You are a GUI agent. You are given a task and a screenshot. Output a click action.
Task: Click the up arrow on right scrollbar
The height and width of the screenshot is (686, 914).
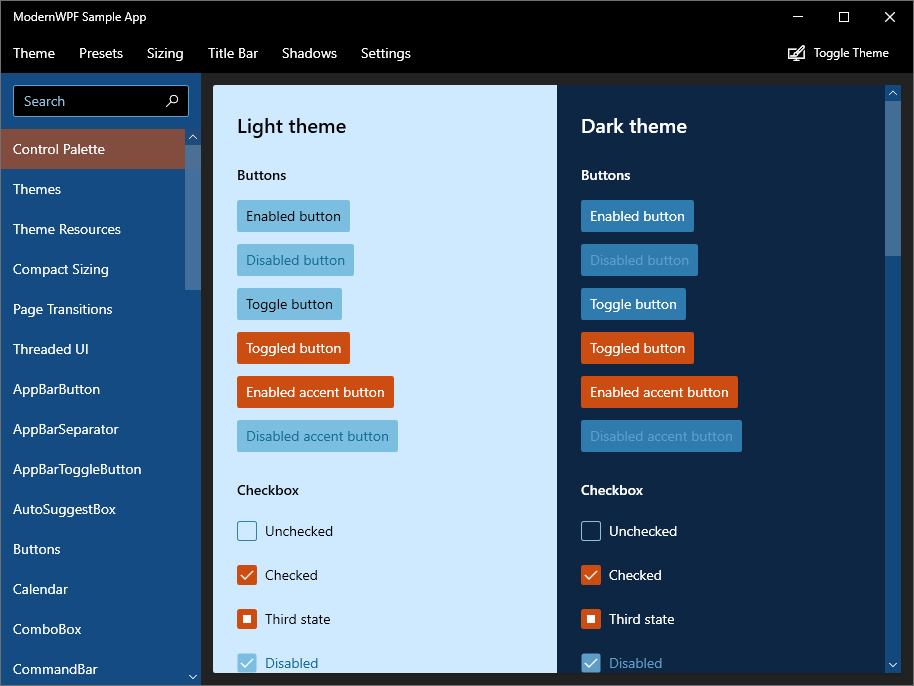coord(892,92)
